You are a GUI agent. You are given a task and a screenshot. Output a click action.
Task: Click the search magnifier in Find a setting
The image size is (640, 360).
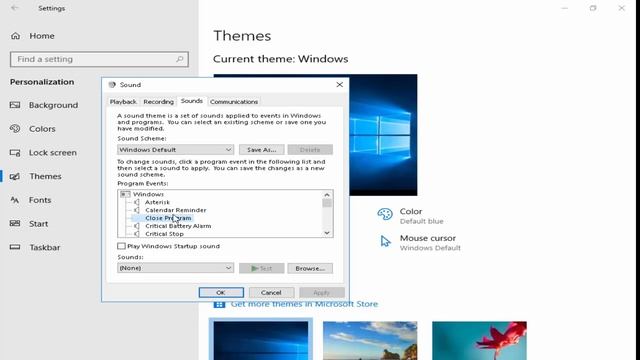pos(180,59)
